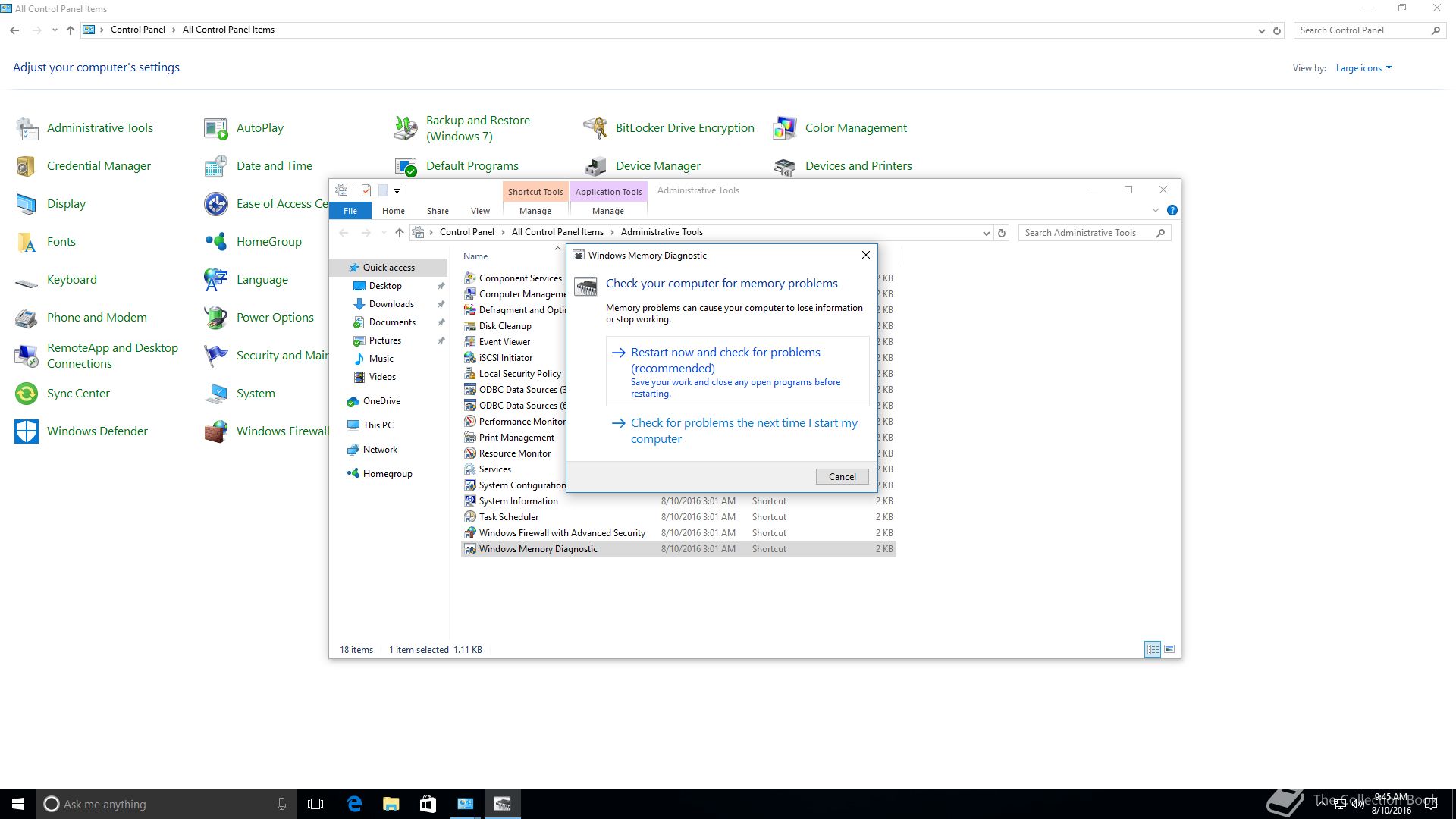Screen dimensions: 1456x819
Task: Open the File menu tab
Action: tap(350, 211)
